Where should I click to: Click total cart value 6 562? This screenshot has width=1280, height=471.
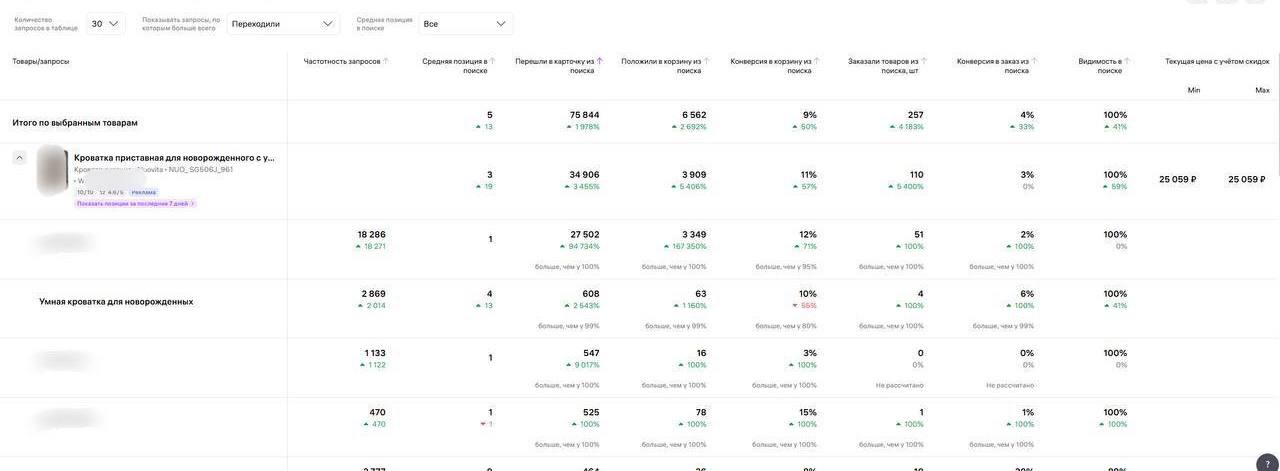click(694, 115)
